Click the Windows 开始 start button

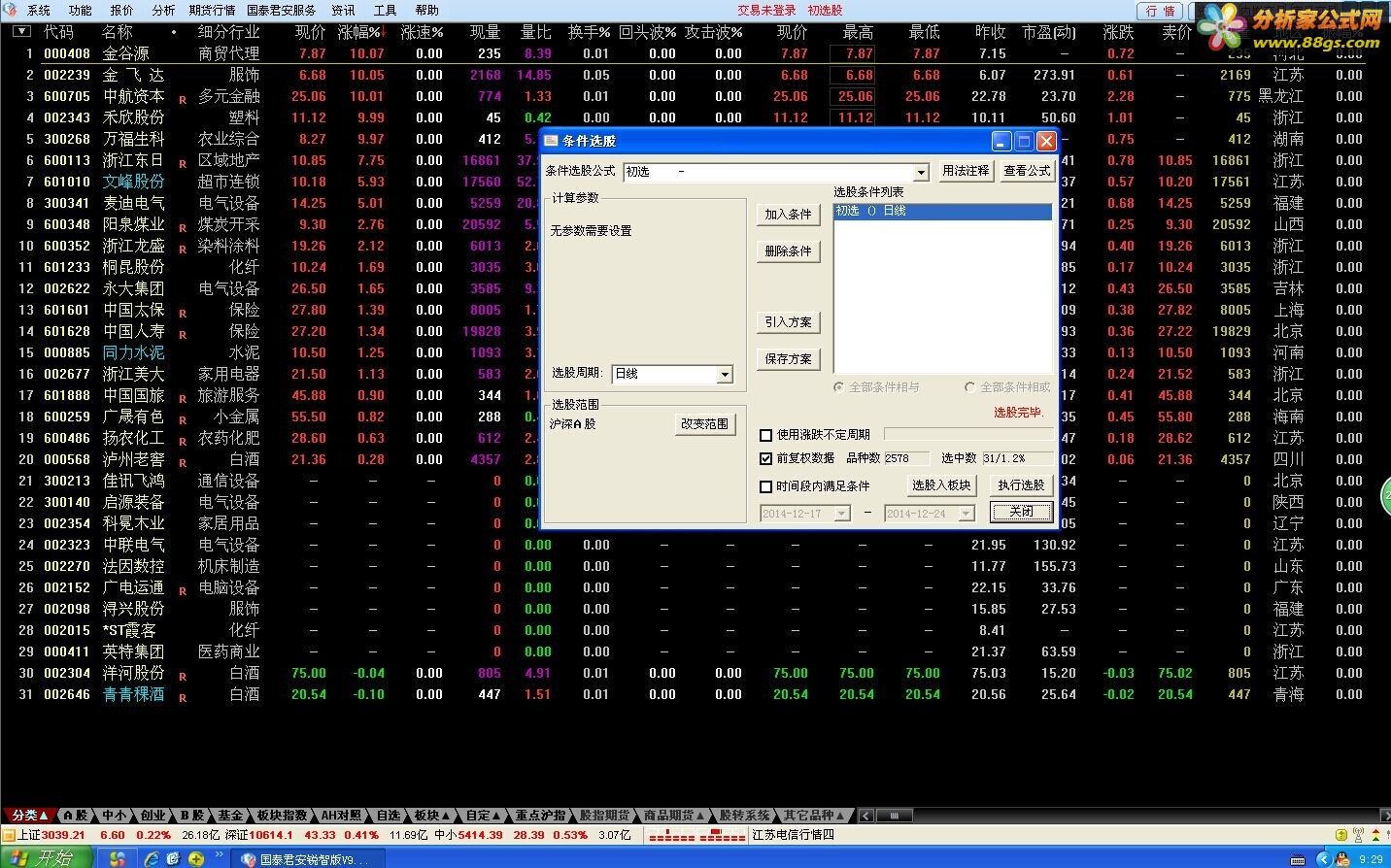(x=46, y=857)
